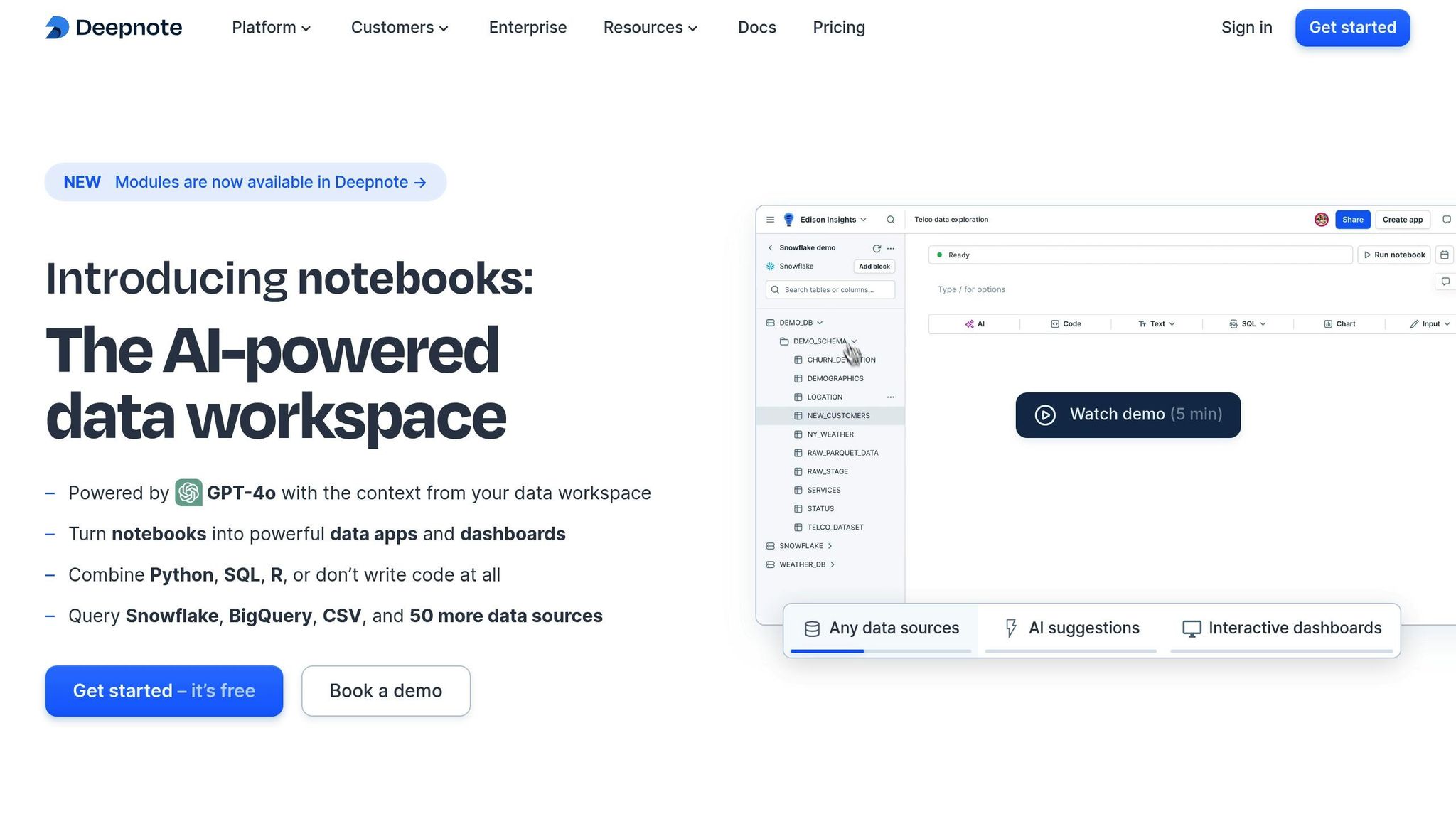Go to Docs
Viewport: 1456px width, 819px height.
pyautogui.click(x=757, y=28)
